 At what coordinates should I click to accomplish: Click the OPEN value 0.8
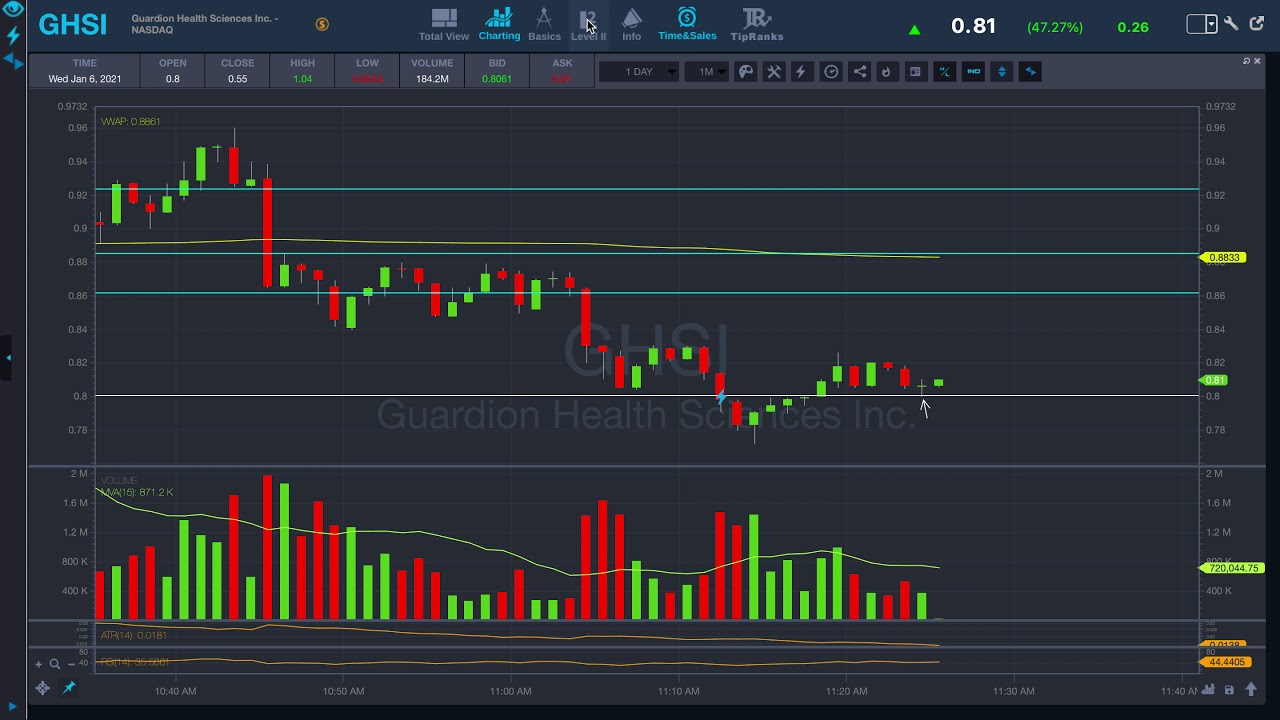pos(173,79)
